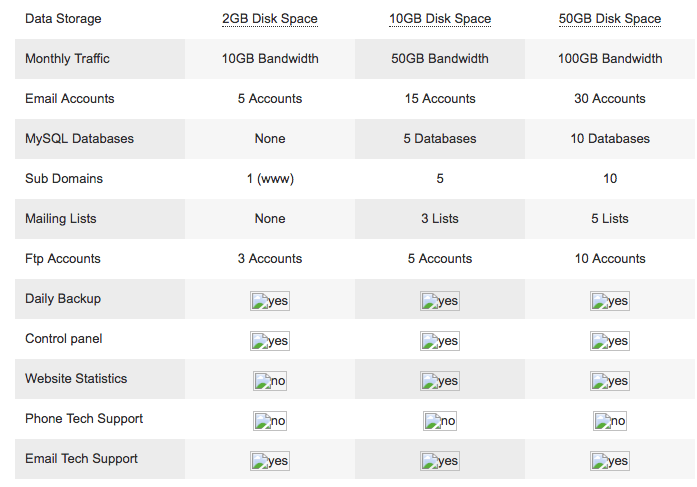This screenshot has width=697, height=487.
Task: Click the 15 Accounts email cell
Action: pos(440,99)
